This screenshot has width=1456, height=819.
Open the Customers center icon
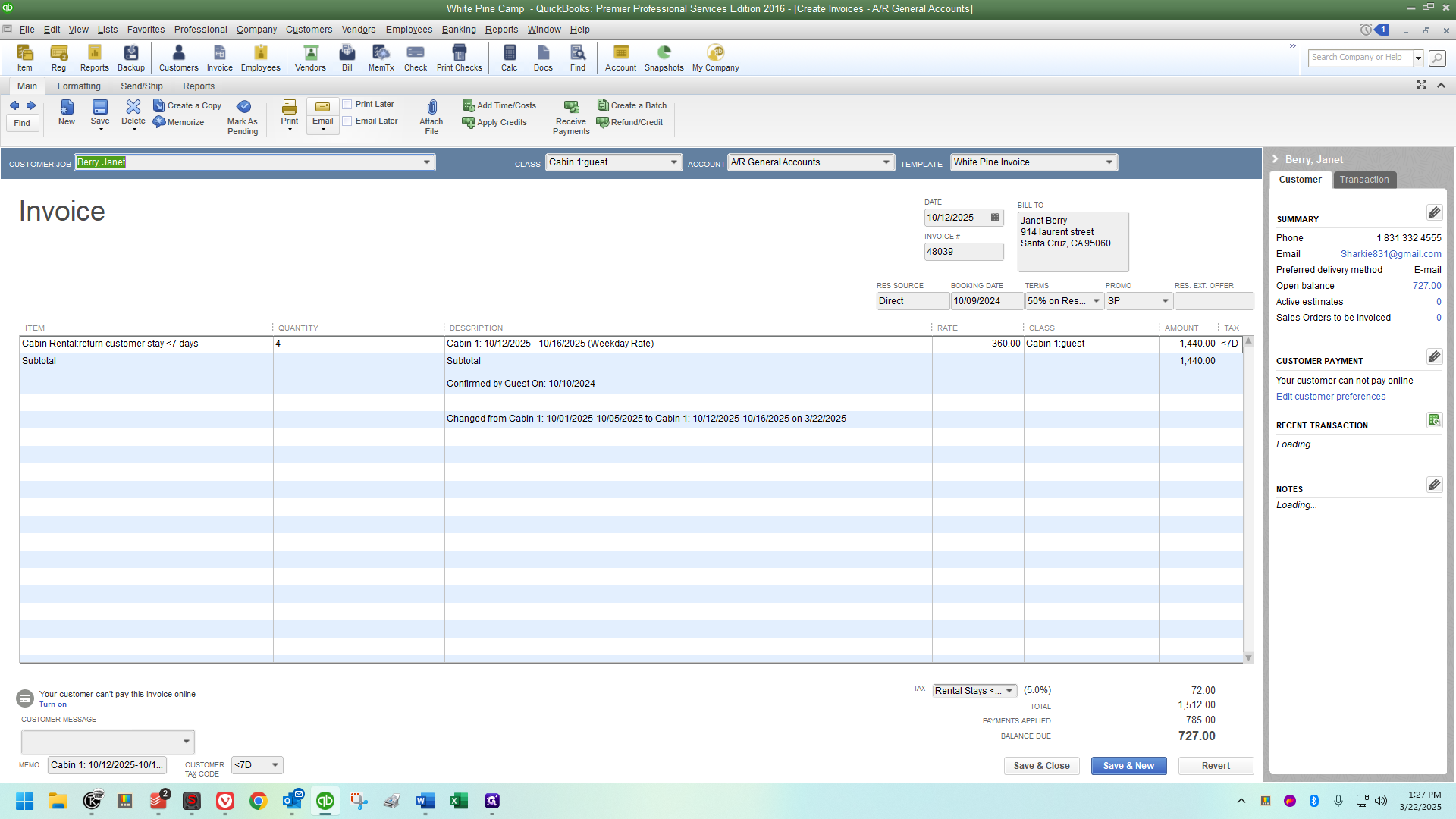coord(178,58)
